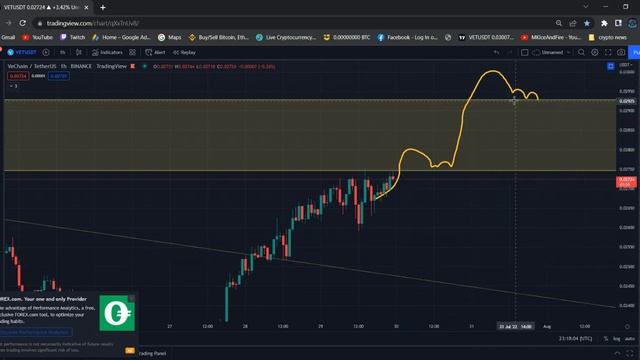Click the blue Performance Analytics ad button
This screenshot has height=360, width=640.
point(36,332)
